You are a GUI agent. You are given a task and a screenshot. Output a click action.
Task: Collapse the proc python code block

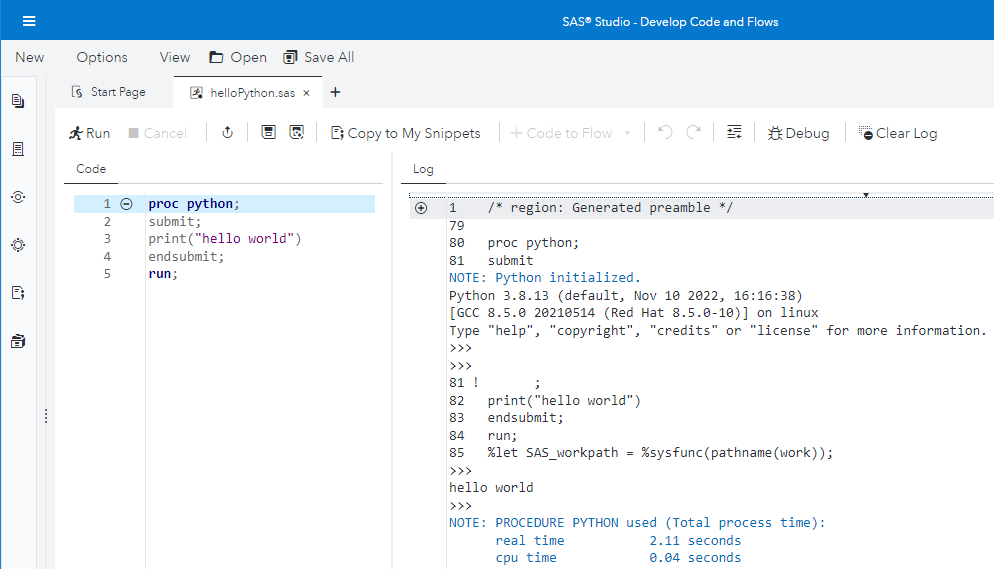(126, 204)
